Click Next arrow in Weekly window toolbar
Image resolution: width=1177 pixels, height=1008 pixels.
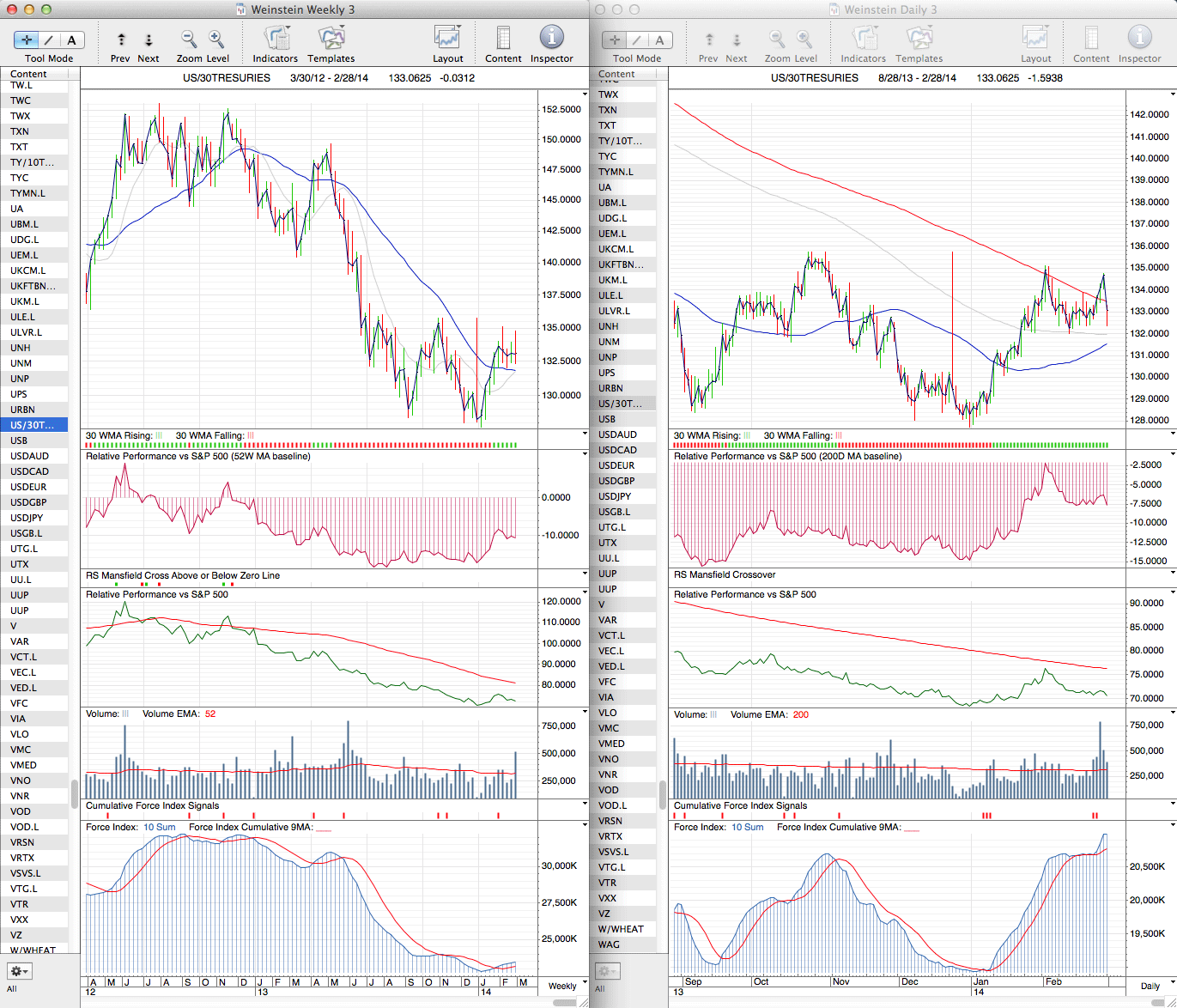149,39
